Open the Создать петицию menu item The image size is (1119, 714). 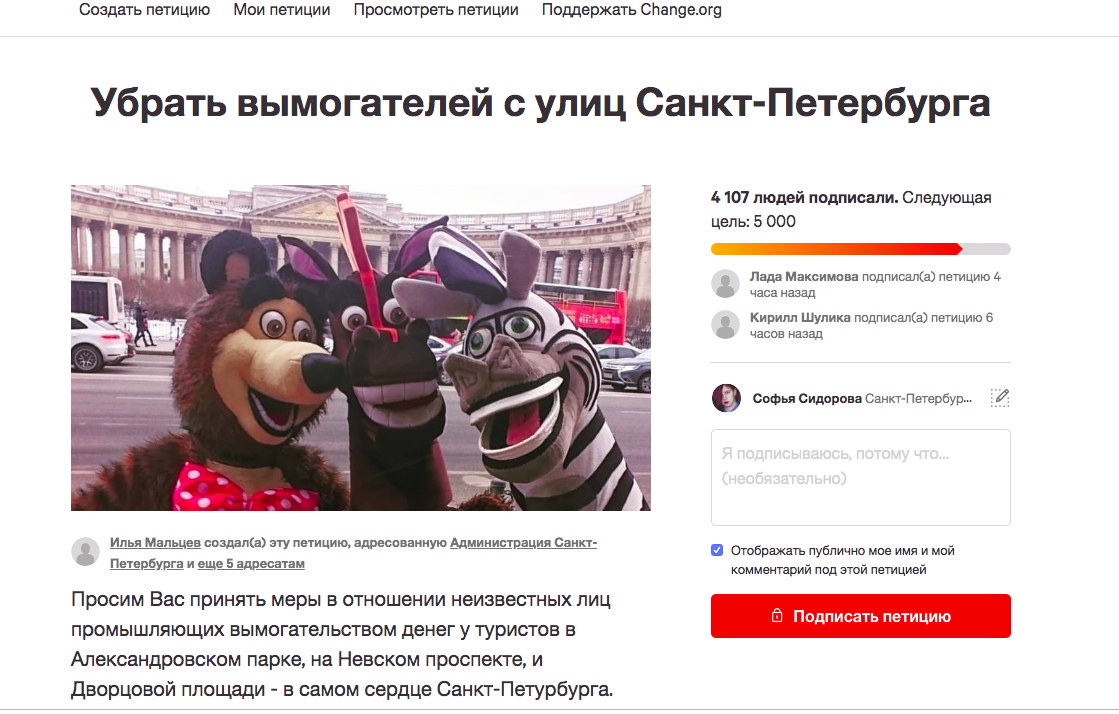tap(144, 10)
